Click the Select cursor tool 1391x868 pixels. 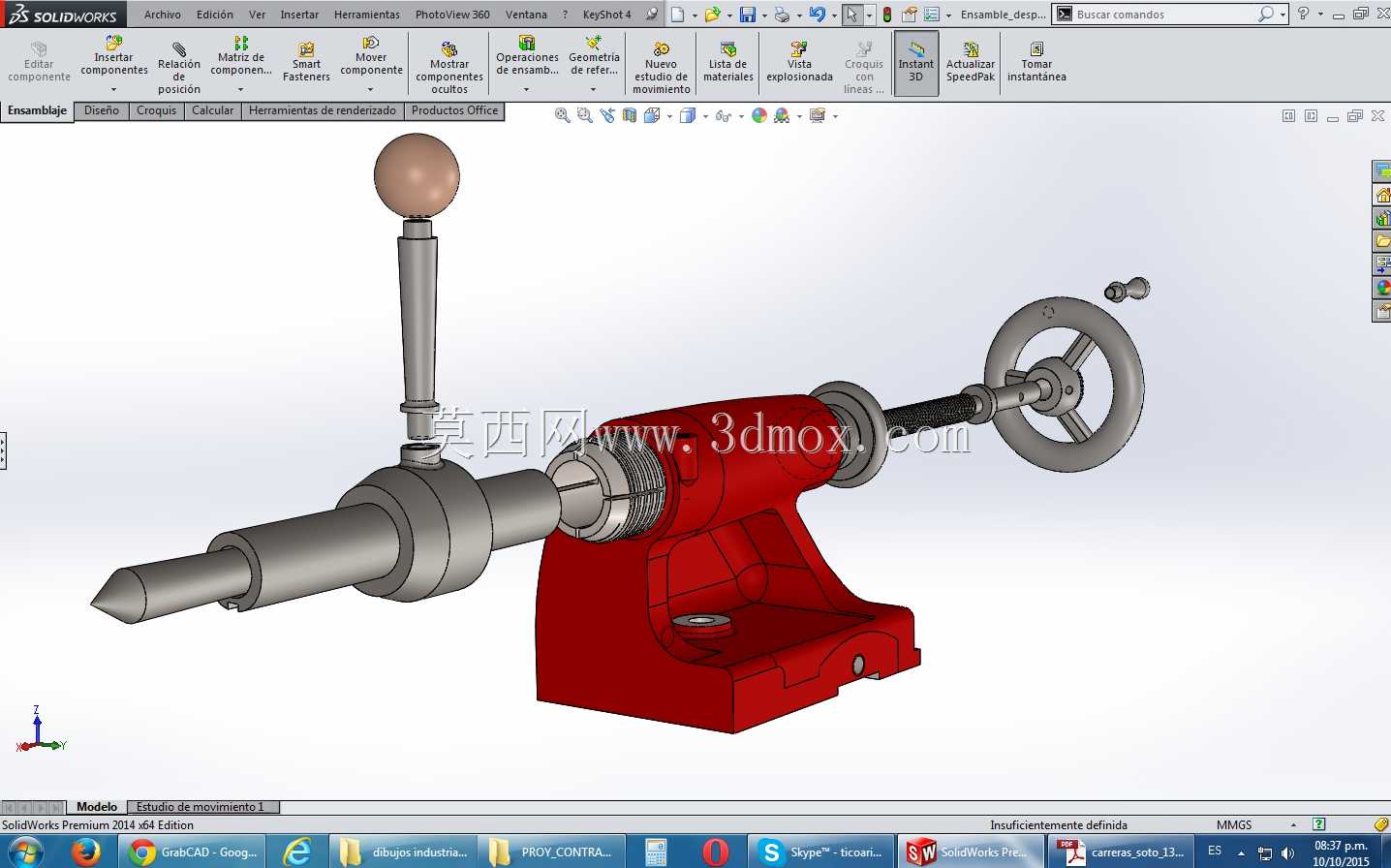[x=851, y=15]
